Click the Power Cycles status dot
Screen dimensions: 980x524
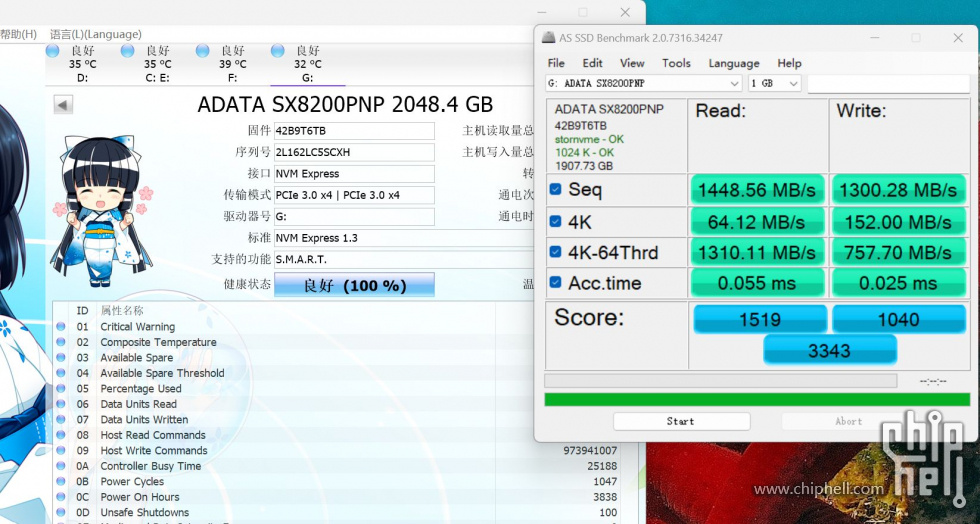(61, 481)
